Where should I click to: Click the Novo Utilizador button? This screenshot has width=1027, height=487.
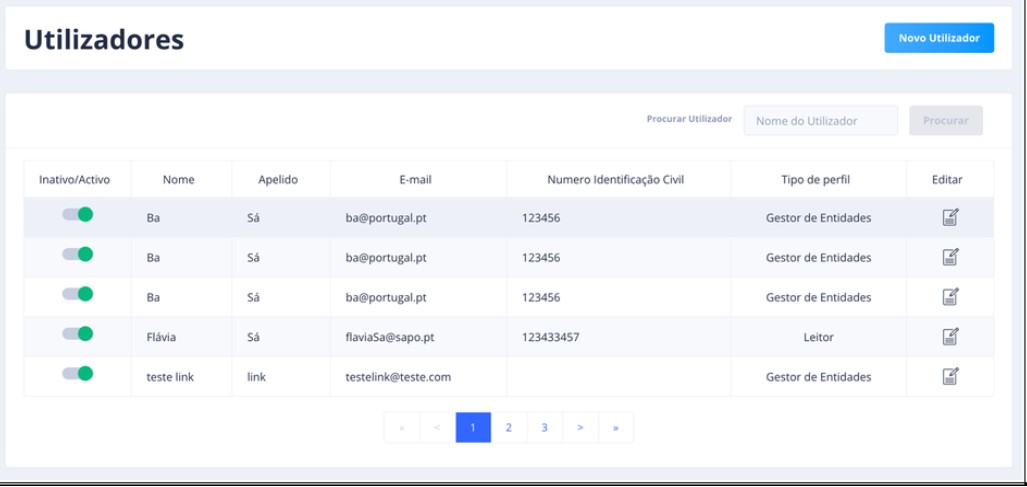938,38
